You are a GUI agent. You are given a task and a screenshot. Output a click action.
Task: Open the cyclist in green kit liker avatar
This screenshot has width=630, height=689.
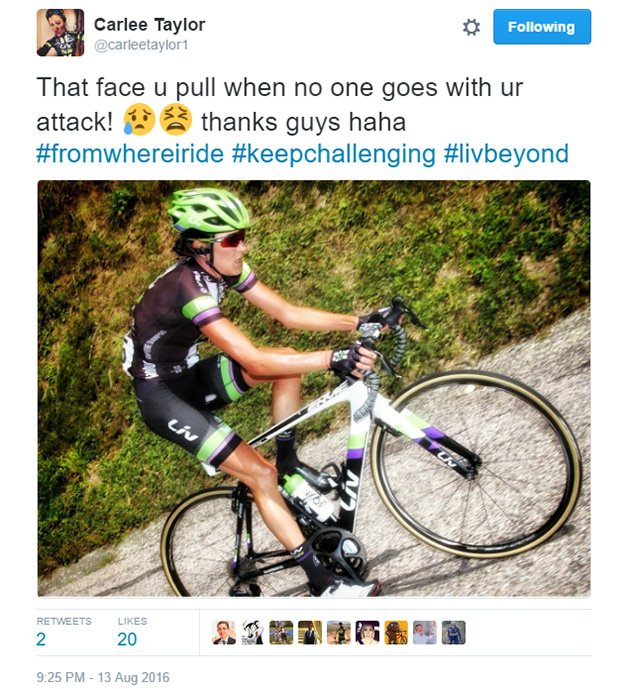[339, 632]
